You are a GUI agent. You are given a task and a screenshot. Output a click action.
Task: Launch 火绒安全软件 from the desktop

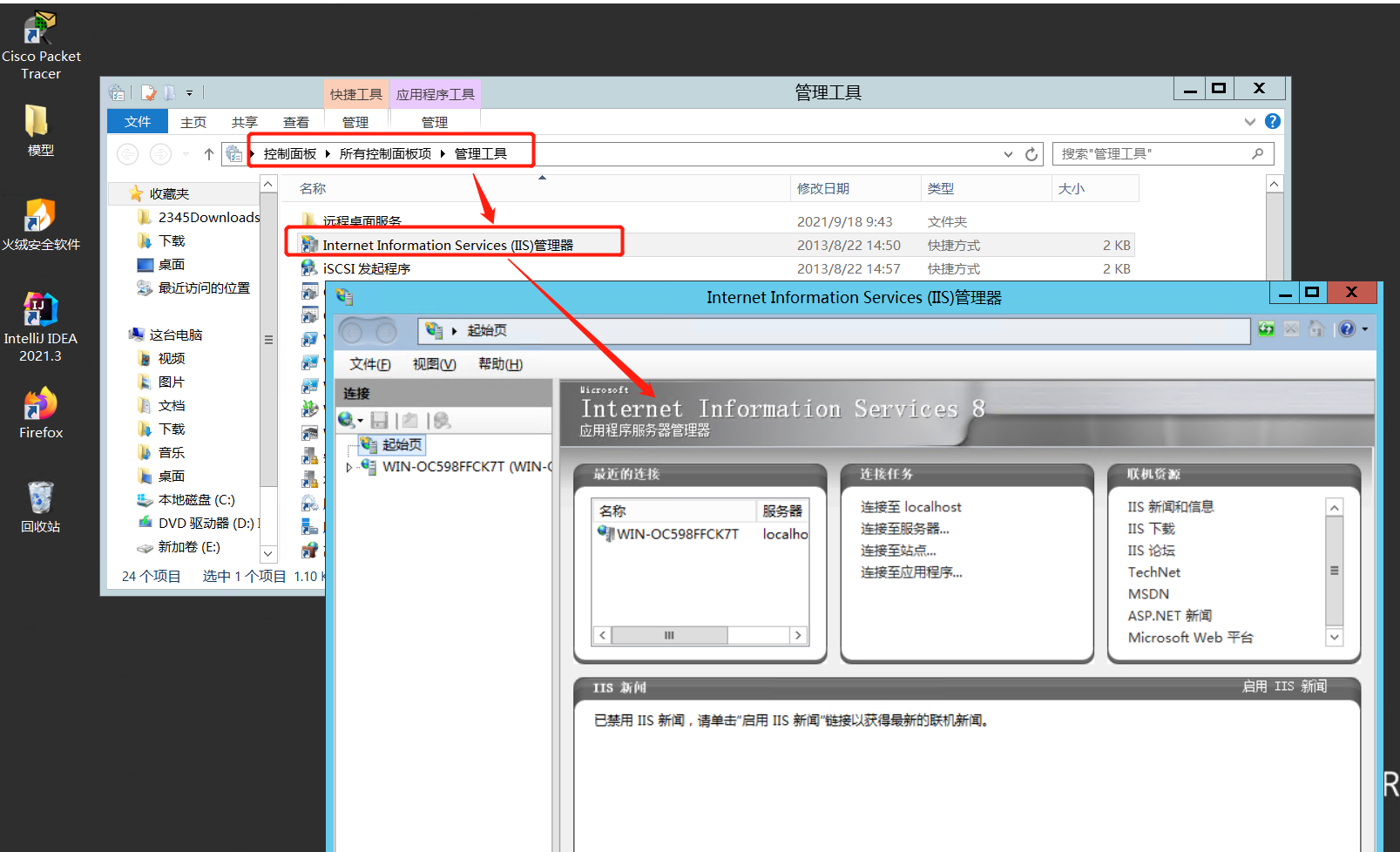click(40, 225)
